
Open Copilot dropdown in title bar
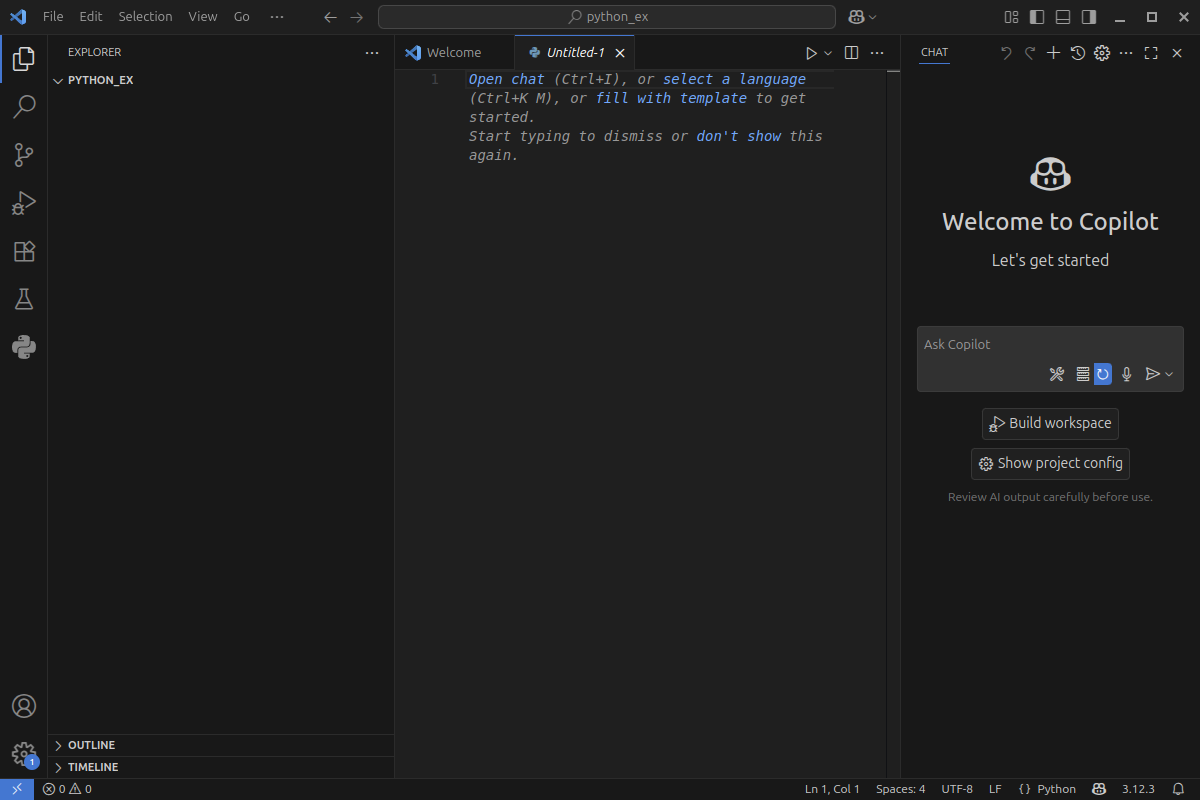point(862,17)
